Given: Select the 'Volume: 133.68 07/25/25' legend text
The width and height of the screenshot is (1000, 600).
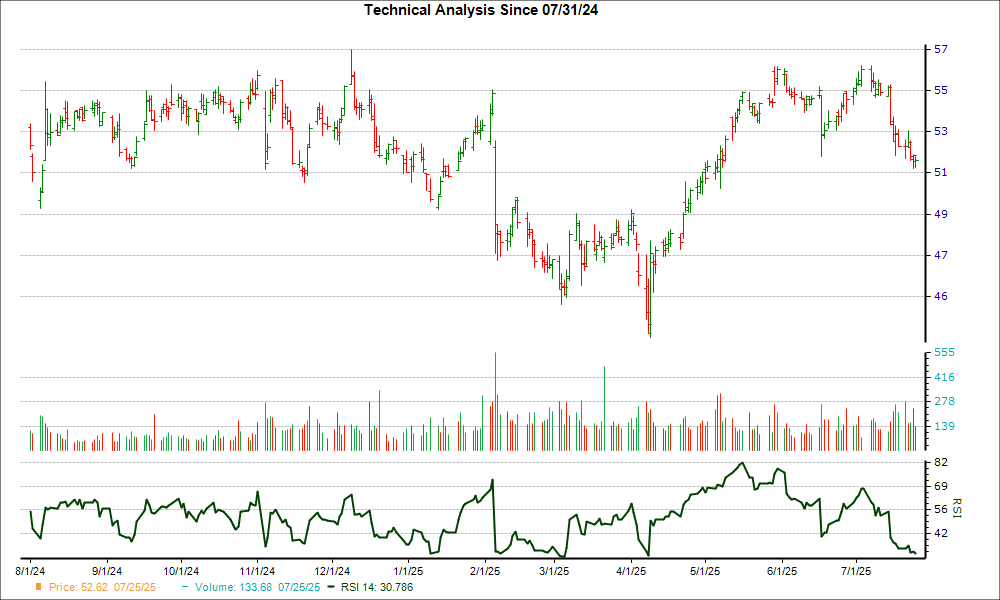Looking at the screenshot, I should (x=258, y=587).
